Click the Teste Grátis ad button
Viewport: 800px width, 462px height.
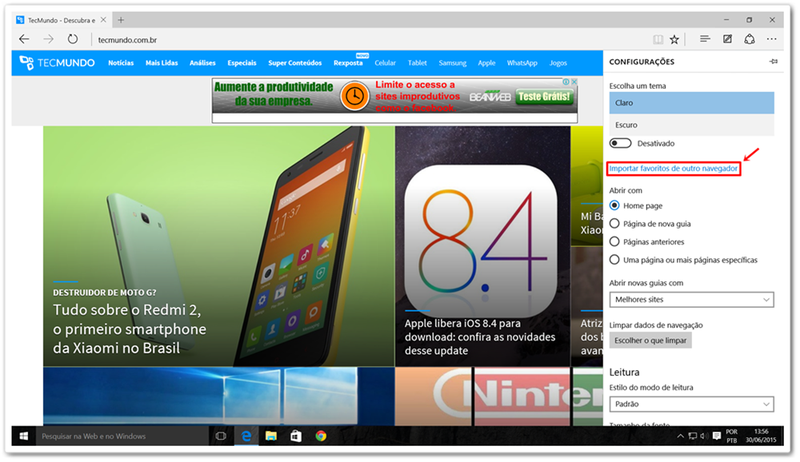544,96
